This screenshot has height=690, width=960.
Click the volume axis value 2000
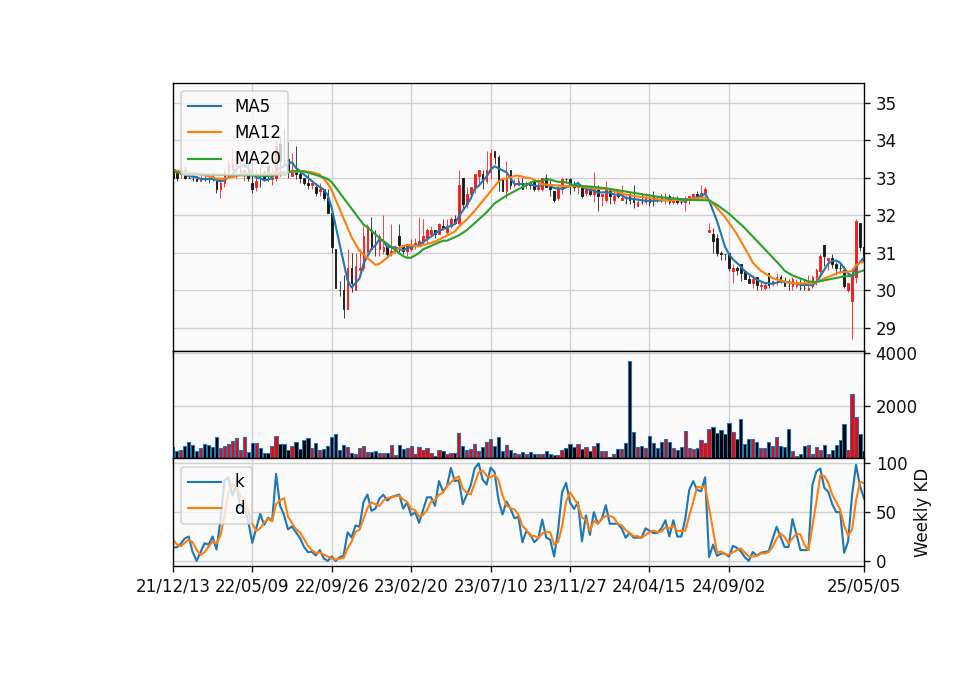[x=896, y=407]
